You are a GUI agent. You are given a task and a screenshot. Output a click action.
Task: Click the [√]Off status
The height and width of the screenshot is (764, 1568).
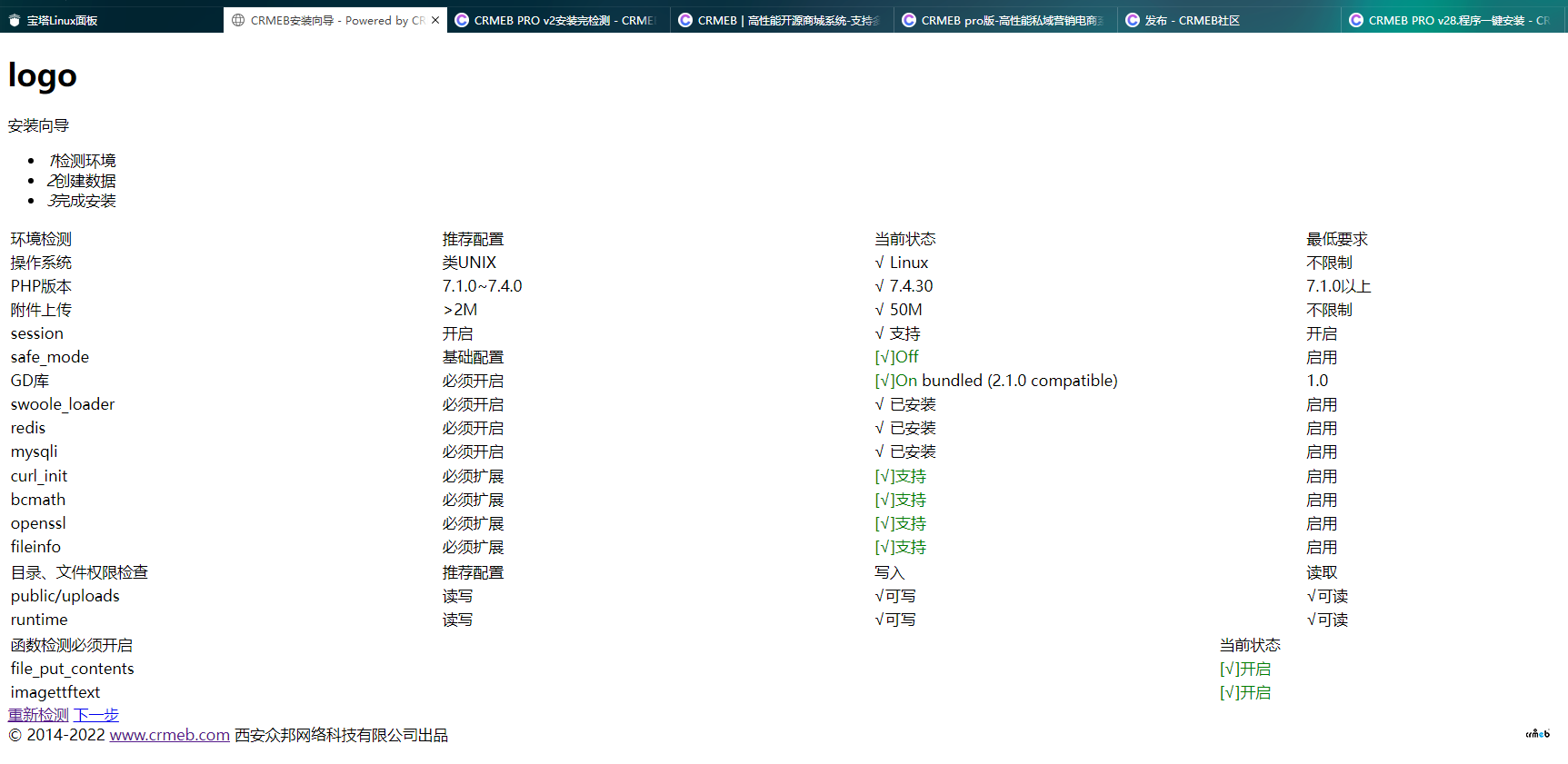click(896, 357)
